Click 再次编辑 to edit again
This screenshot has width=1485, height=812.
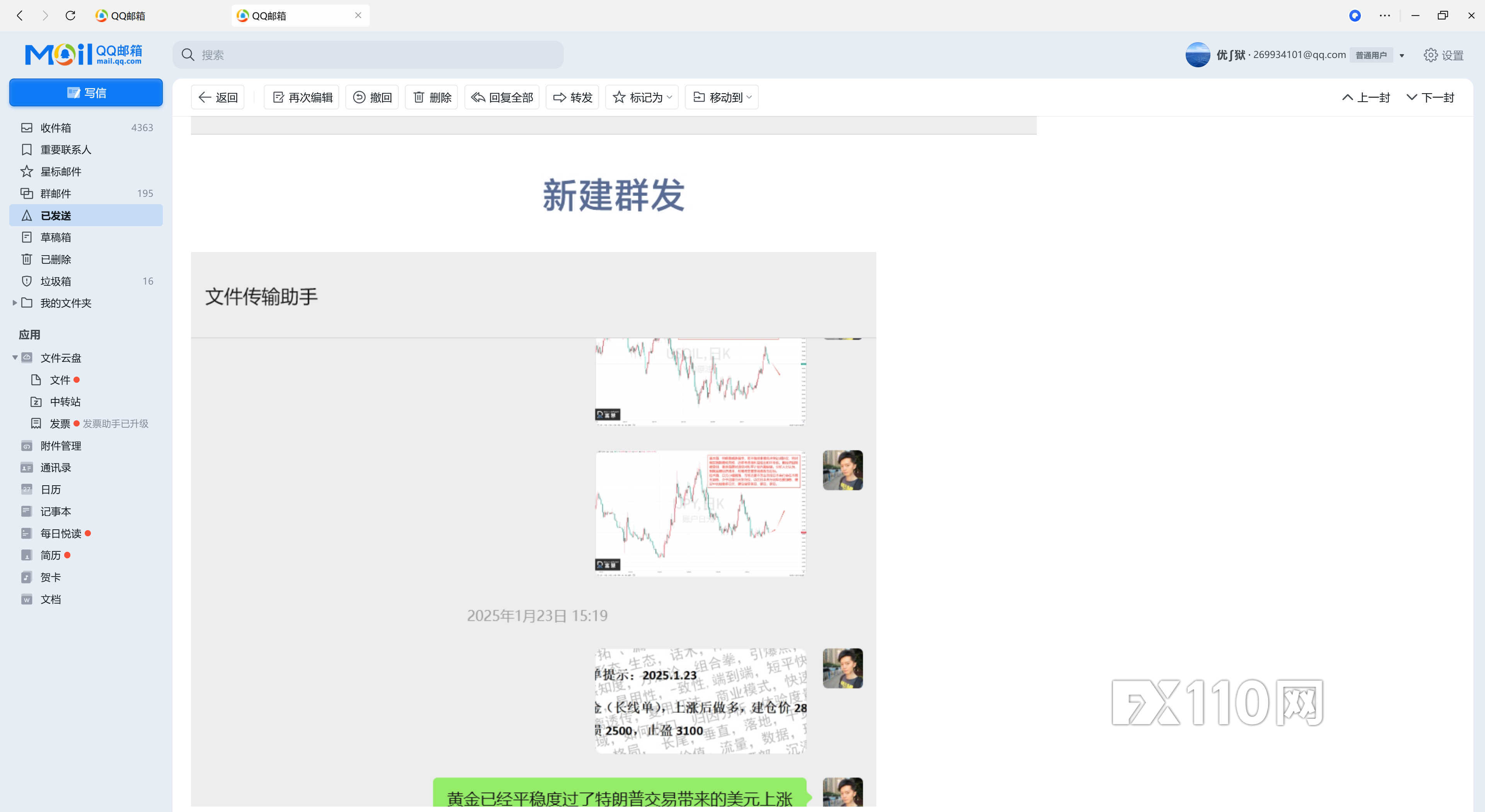[x=302, y=97]
